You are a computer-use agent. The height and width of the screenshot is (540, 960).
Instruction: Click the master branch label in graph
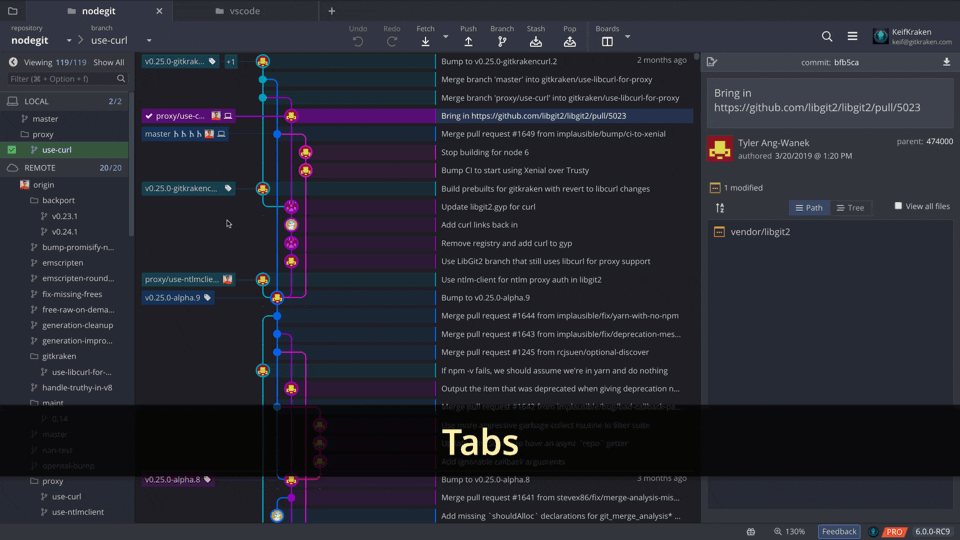[x=185, y=134]
